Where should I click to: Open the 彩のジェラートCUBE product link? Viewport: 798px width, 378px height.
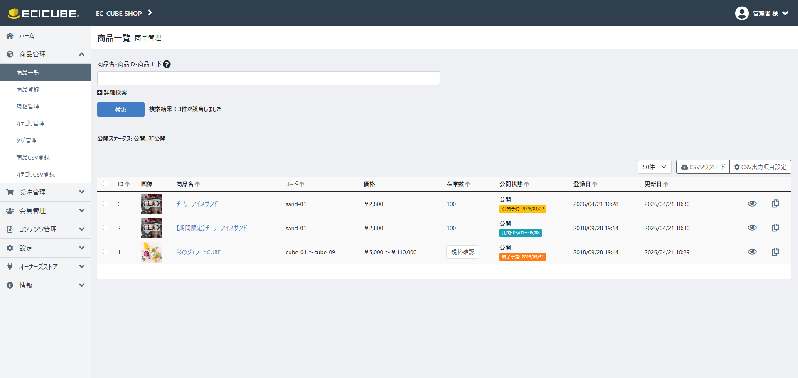(198, 252)
